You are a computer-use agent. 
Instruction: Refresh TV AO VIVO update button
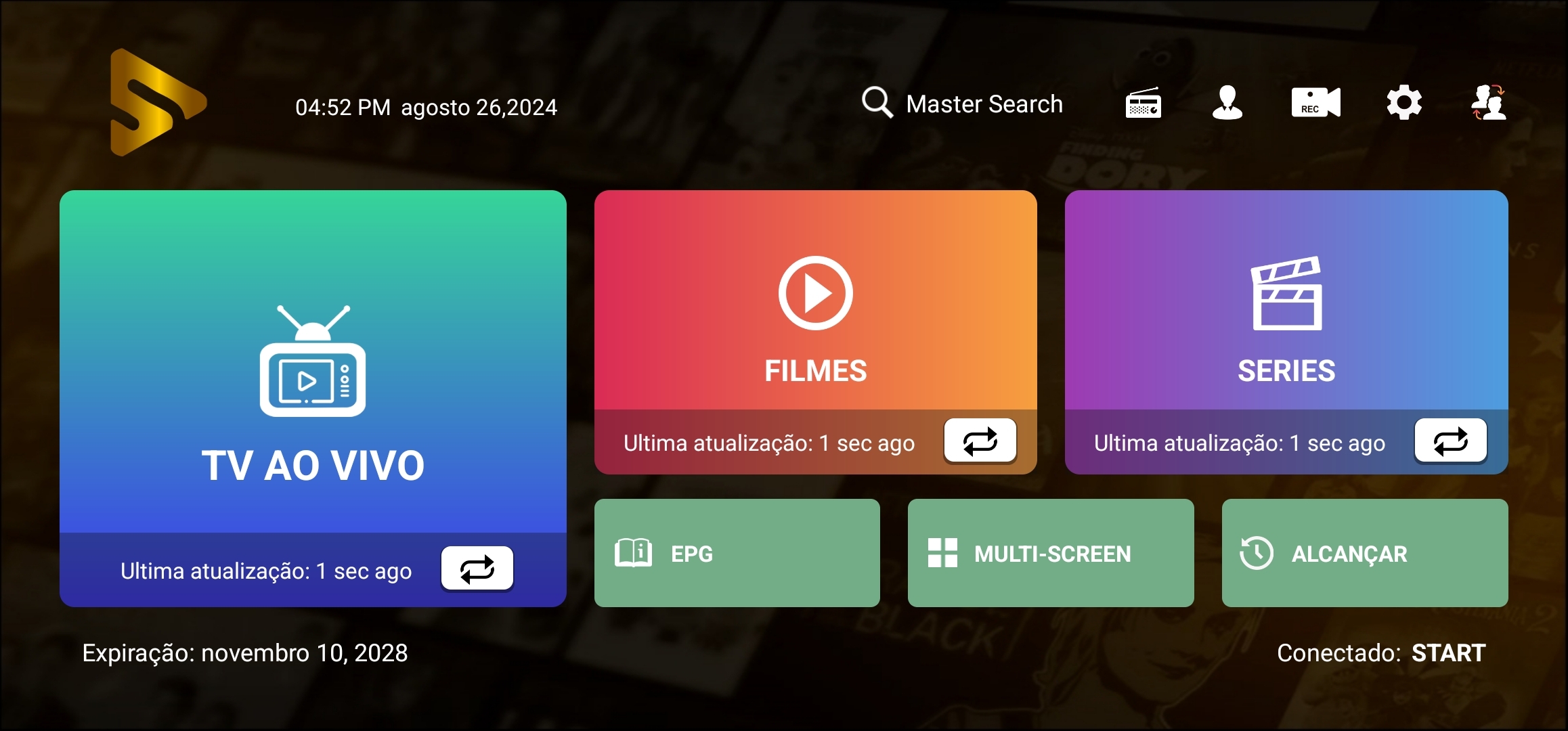click(x=477, y=569)
